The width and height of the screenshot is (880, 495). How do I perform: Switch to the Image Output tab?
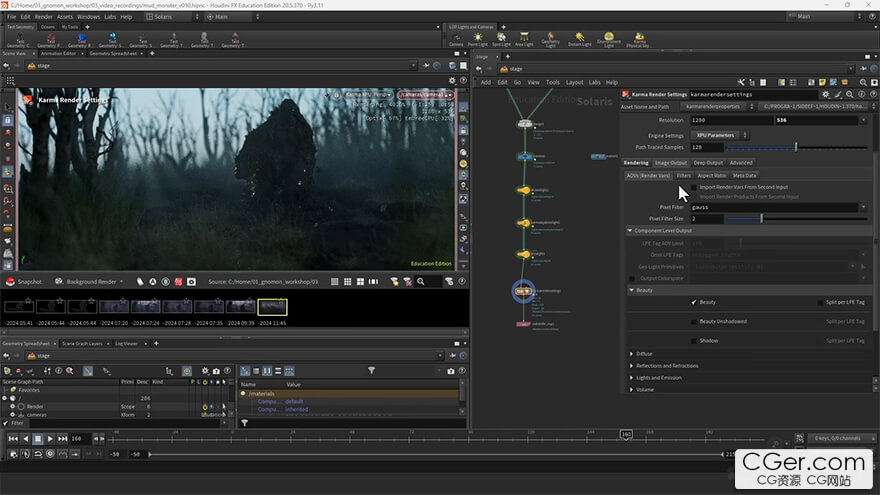(x=671, y=163)
